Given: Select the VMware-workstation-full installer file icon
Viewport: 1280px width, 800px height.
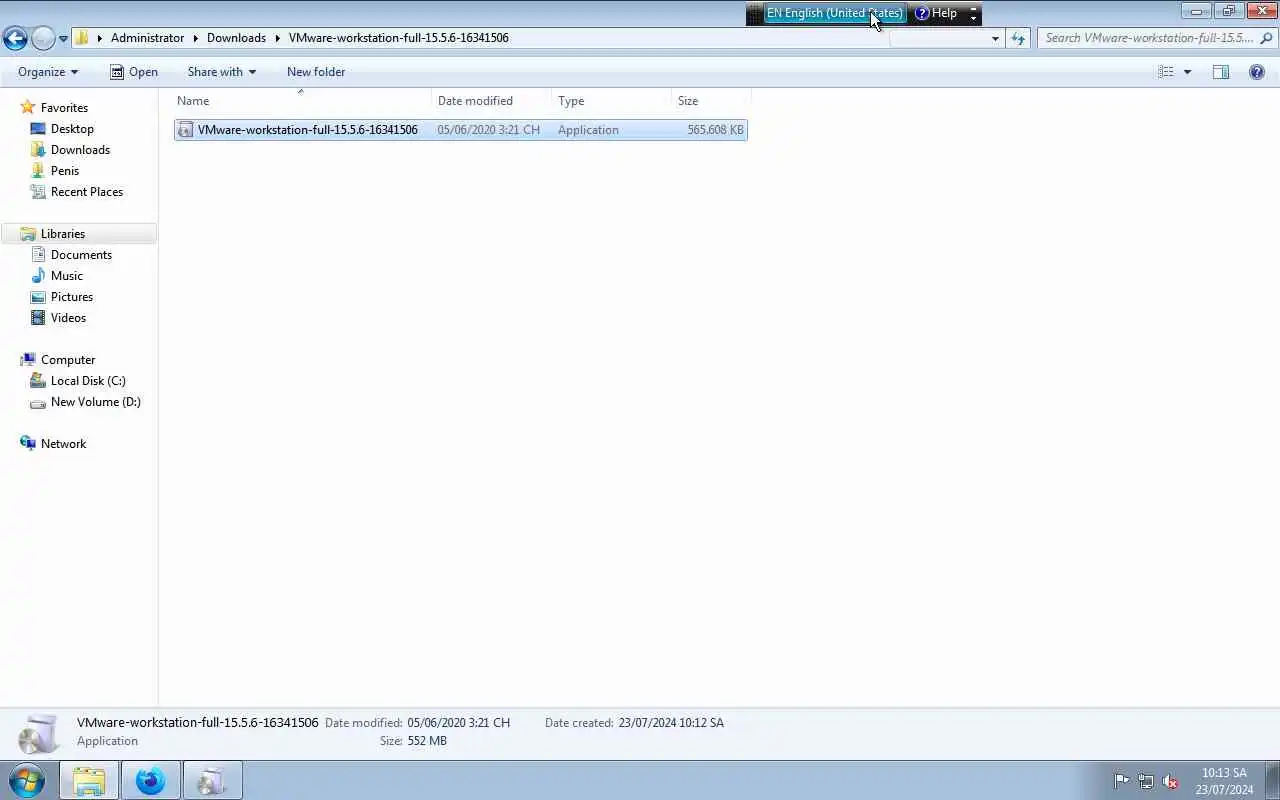Looking at the screenshot, I should [x=185, y=130].
